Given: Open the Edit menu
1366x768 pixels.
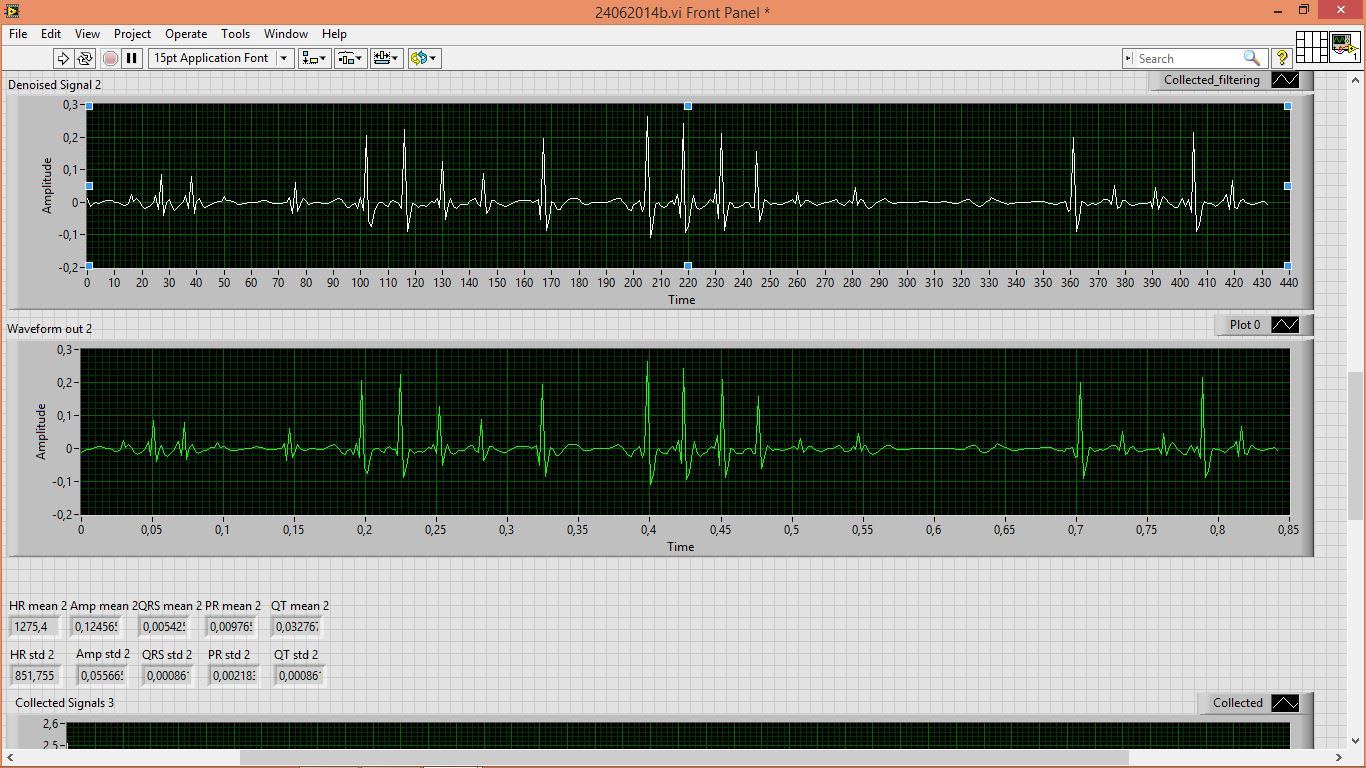Looking at the screenshot, I should pyautogui.click(x=51, y=33).
